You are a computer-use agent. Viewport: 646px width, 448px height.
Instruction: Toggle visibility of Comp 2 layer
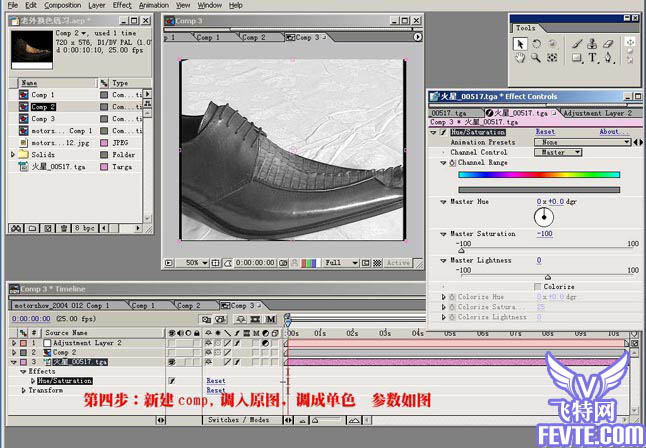[x=172, y=352]
